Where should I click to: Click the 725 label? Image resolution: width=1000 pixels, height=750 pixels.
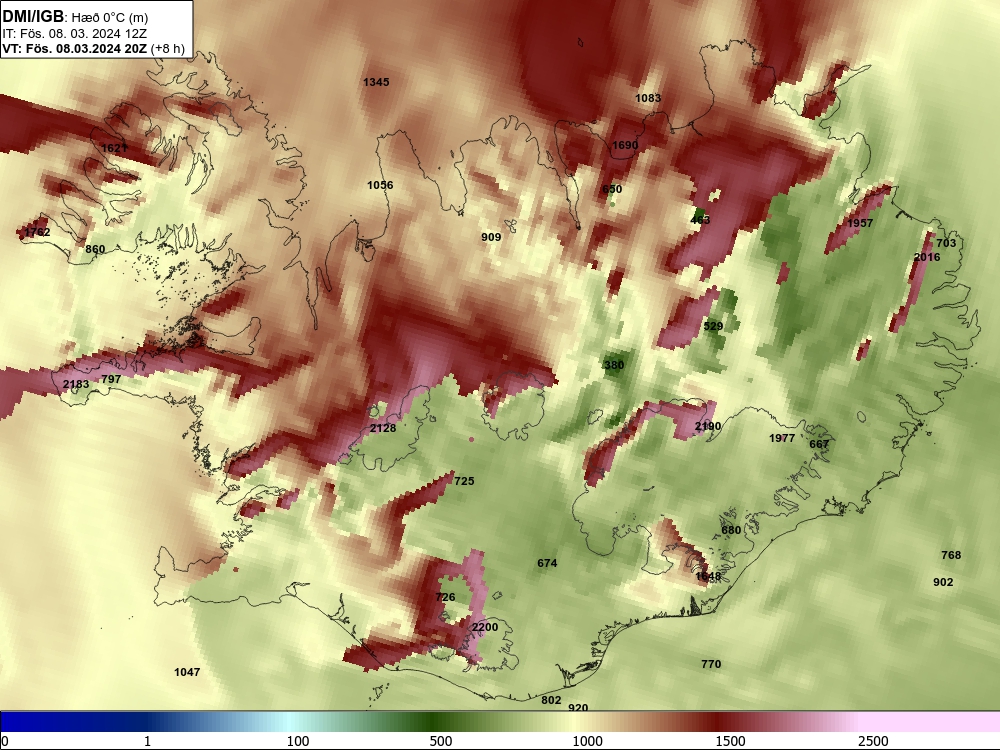click(464, 481)
